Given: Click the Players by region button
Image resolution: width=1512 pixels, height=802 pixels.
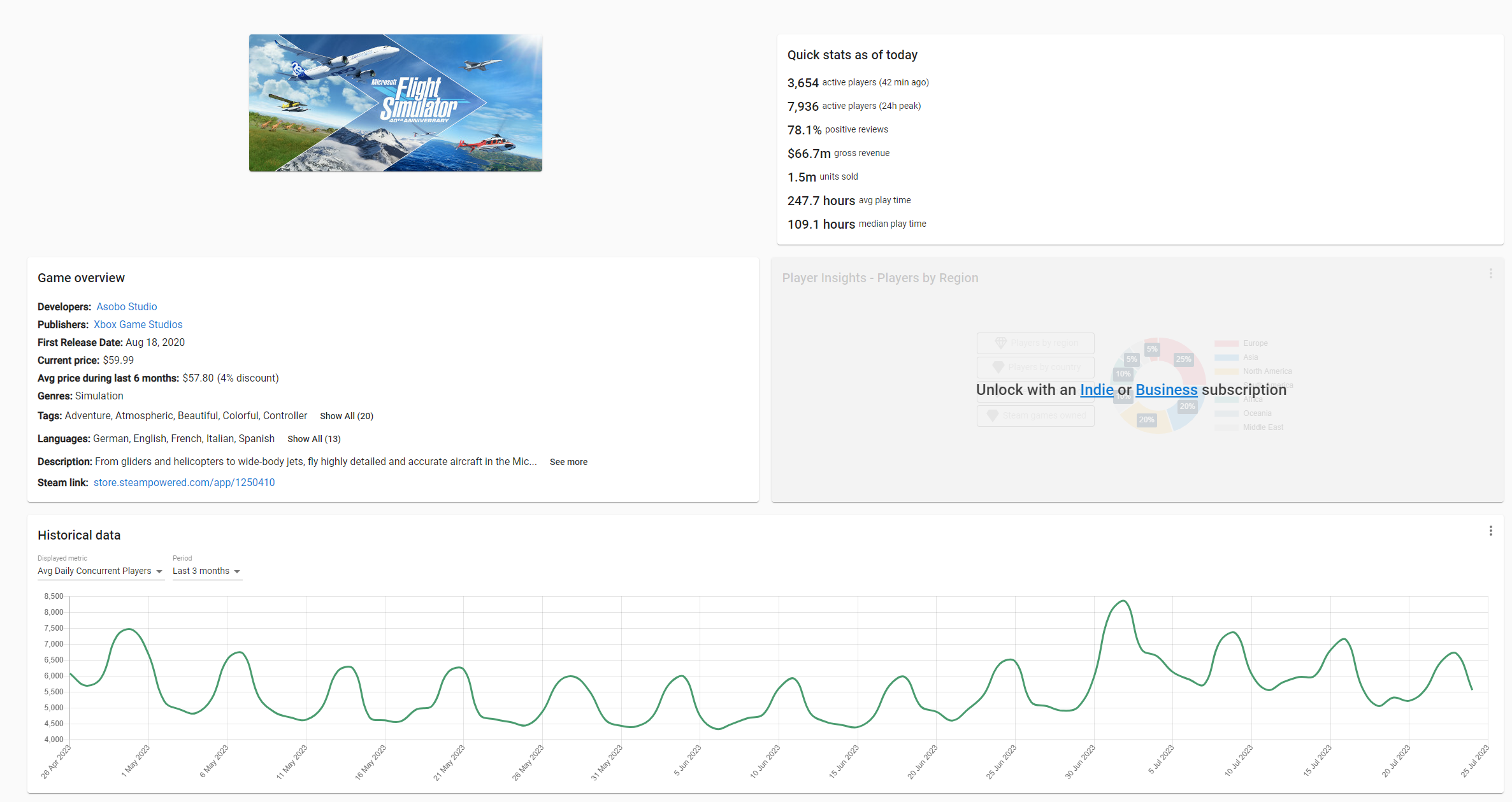Looking at the screenshot, I should (1035, 343).
